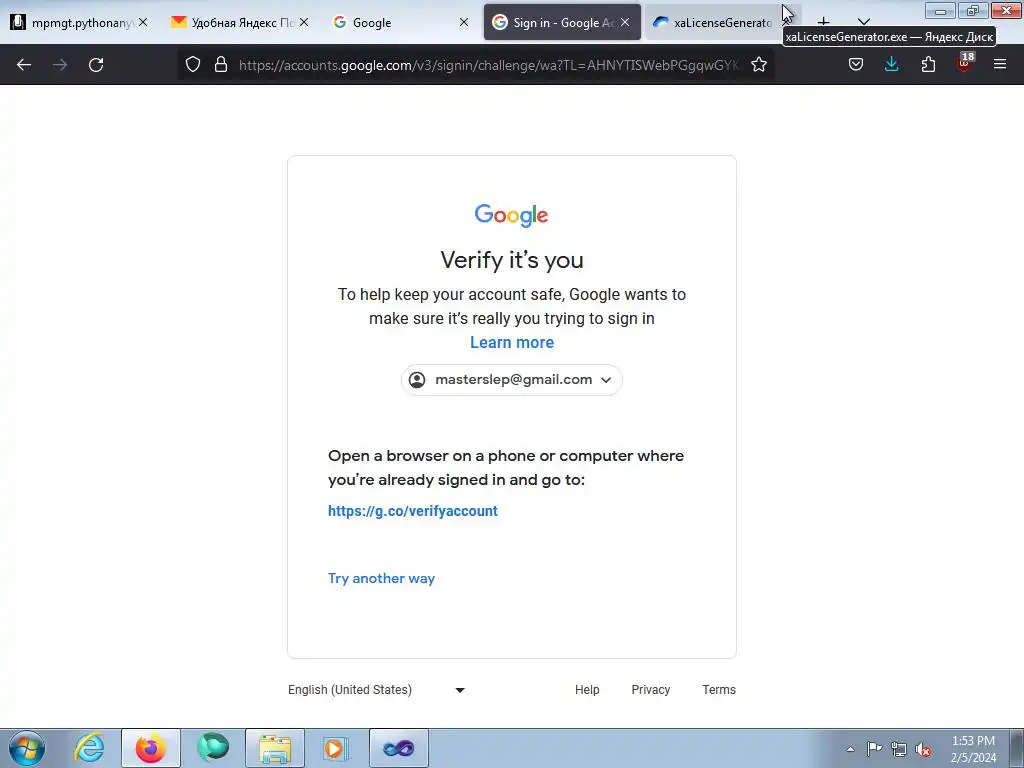Open the green globe browser taskbar icon
Screen dimensions: 1024x768
tap(213, 748)
